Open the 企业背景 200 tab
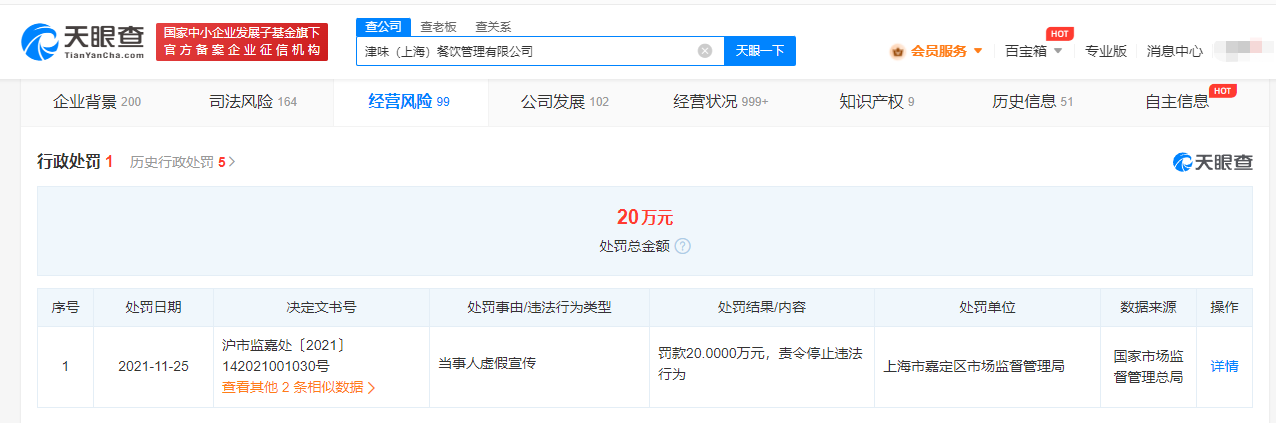 pos(97,102)
